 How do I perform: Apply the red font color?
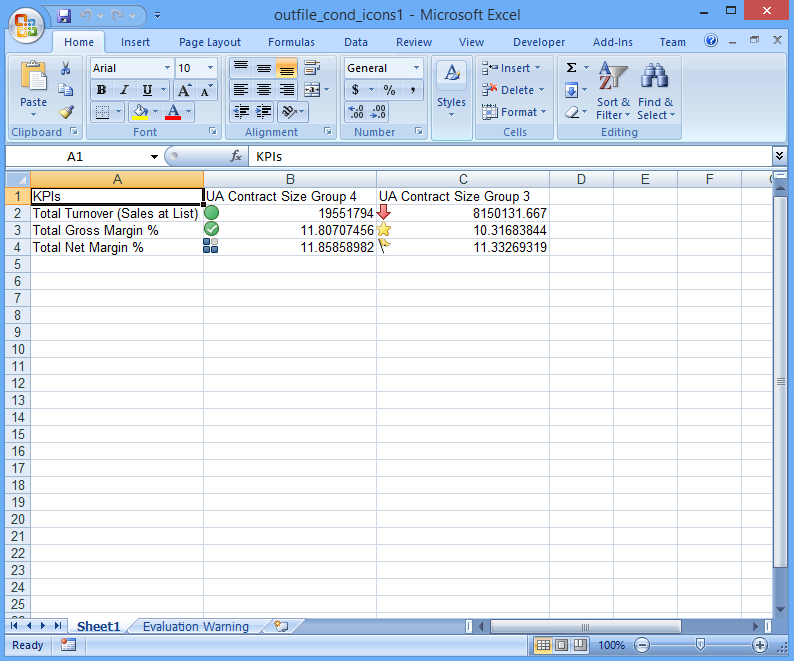click(173, 112)
